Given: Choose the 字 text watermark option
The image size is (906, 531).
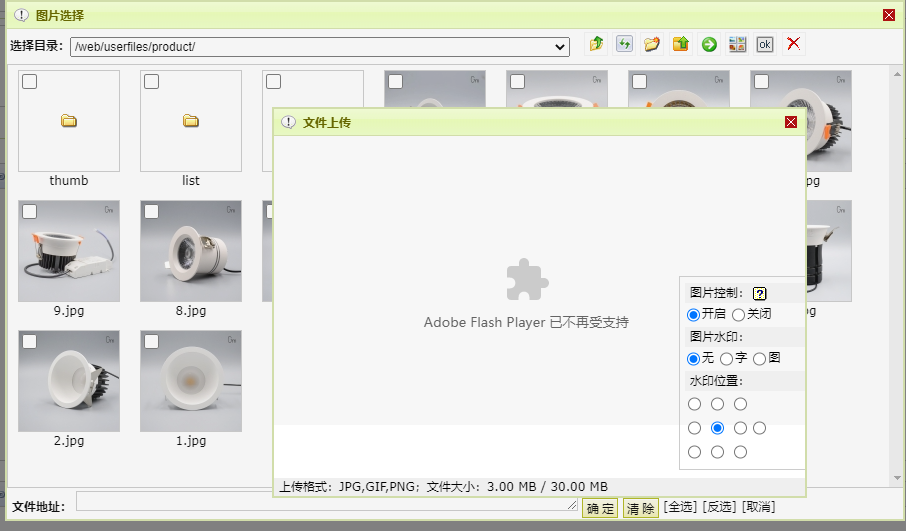Looking at the screenshot, I should tap(727, 358).
